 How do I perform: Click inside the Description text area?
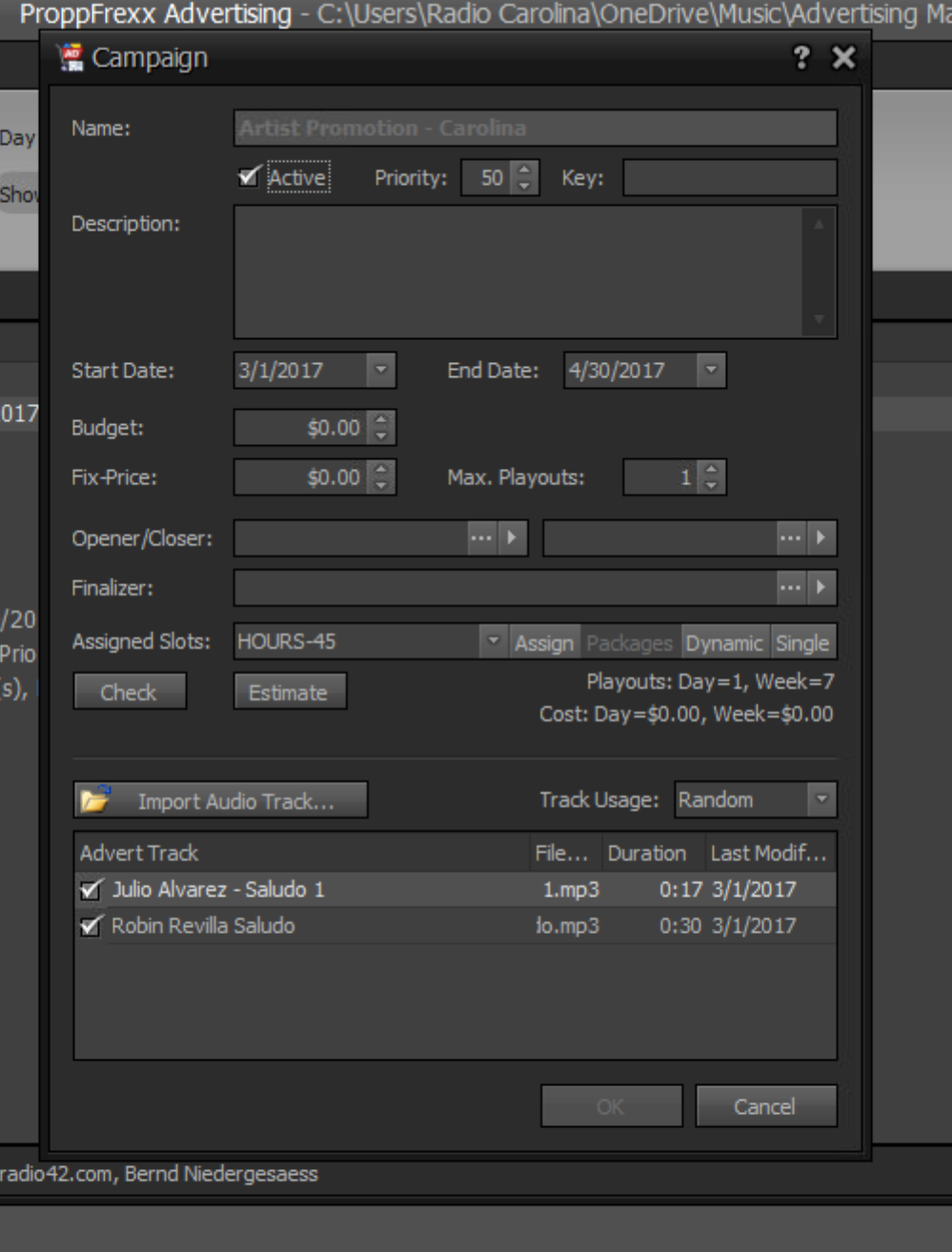(x=519, y=272)
